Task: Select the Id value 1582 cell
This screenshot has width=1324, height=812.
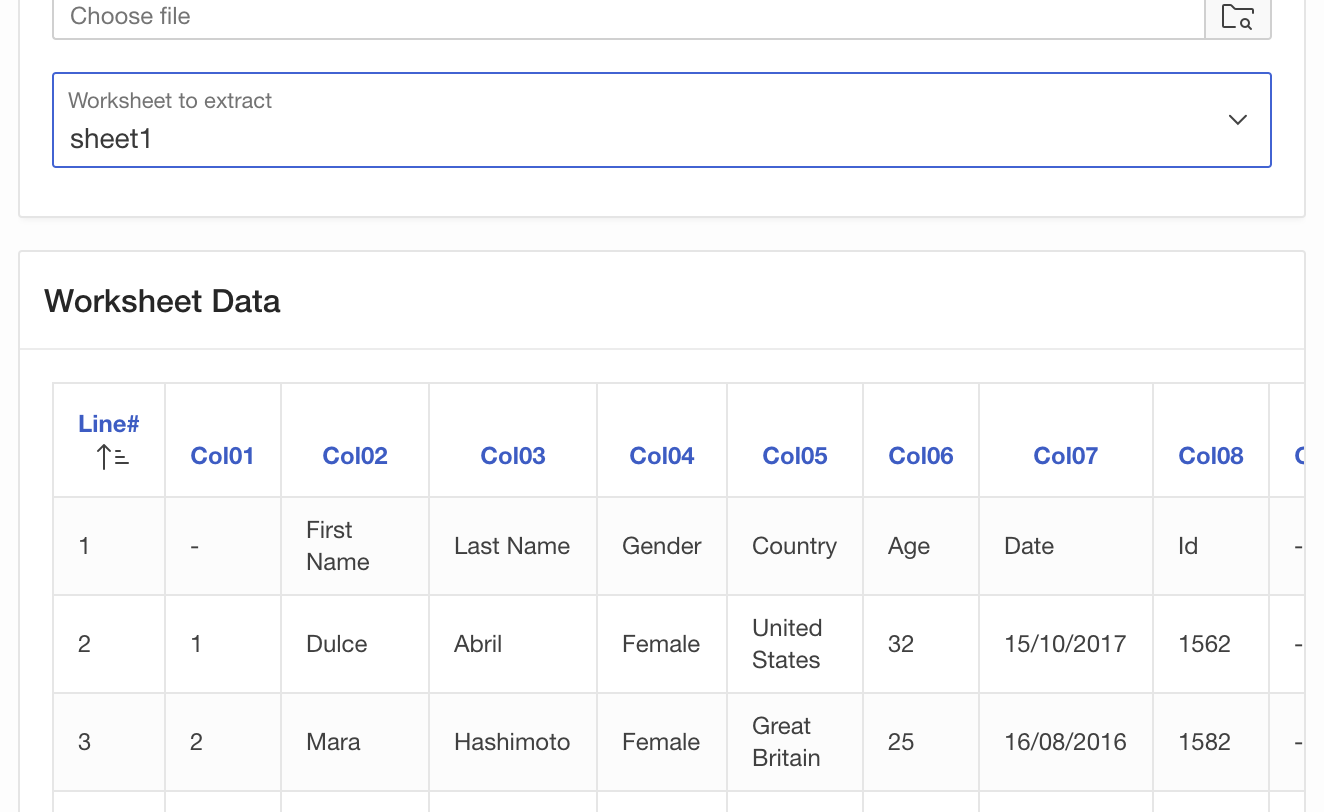Action: click(x=1204, y=742)
